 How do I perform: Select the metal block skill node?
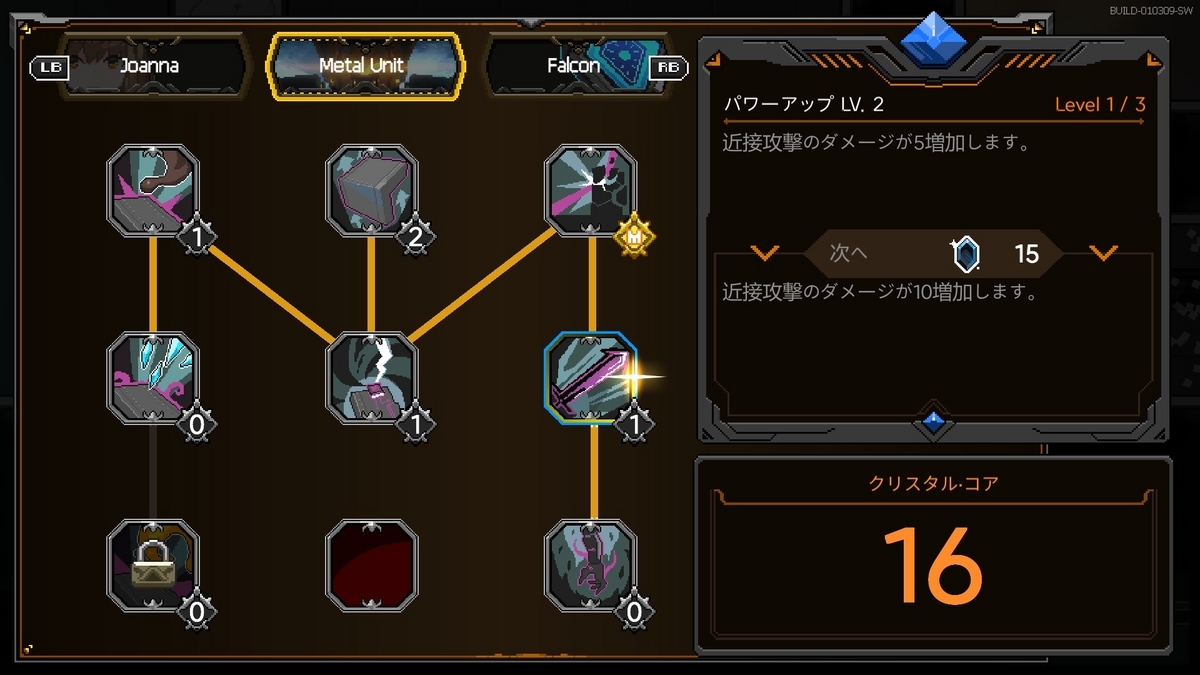coord(371,190)
